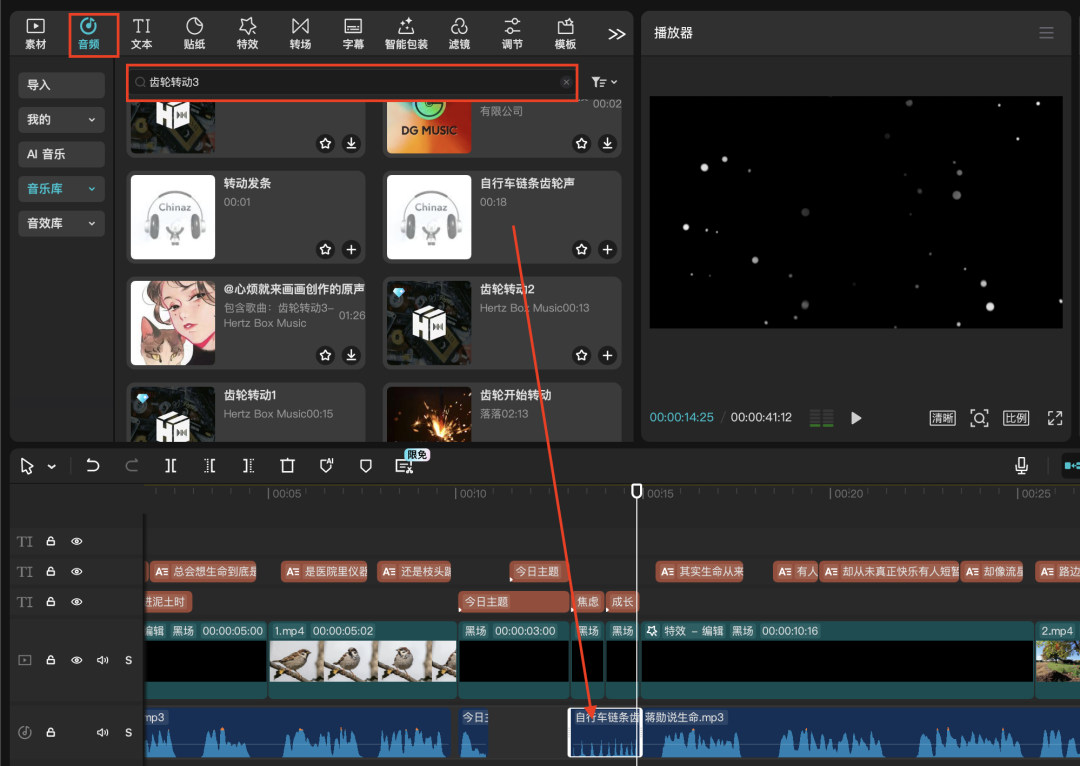Expand the 音效库 sidebar category
The width and height of the screenshot is (1080, 766).
(x=62, y=223)
